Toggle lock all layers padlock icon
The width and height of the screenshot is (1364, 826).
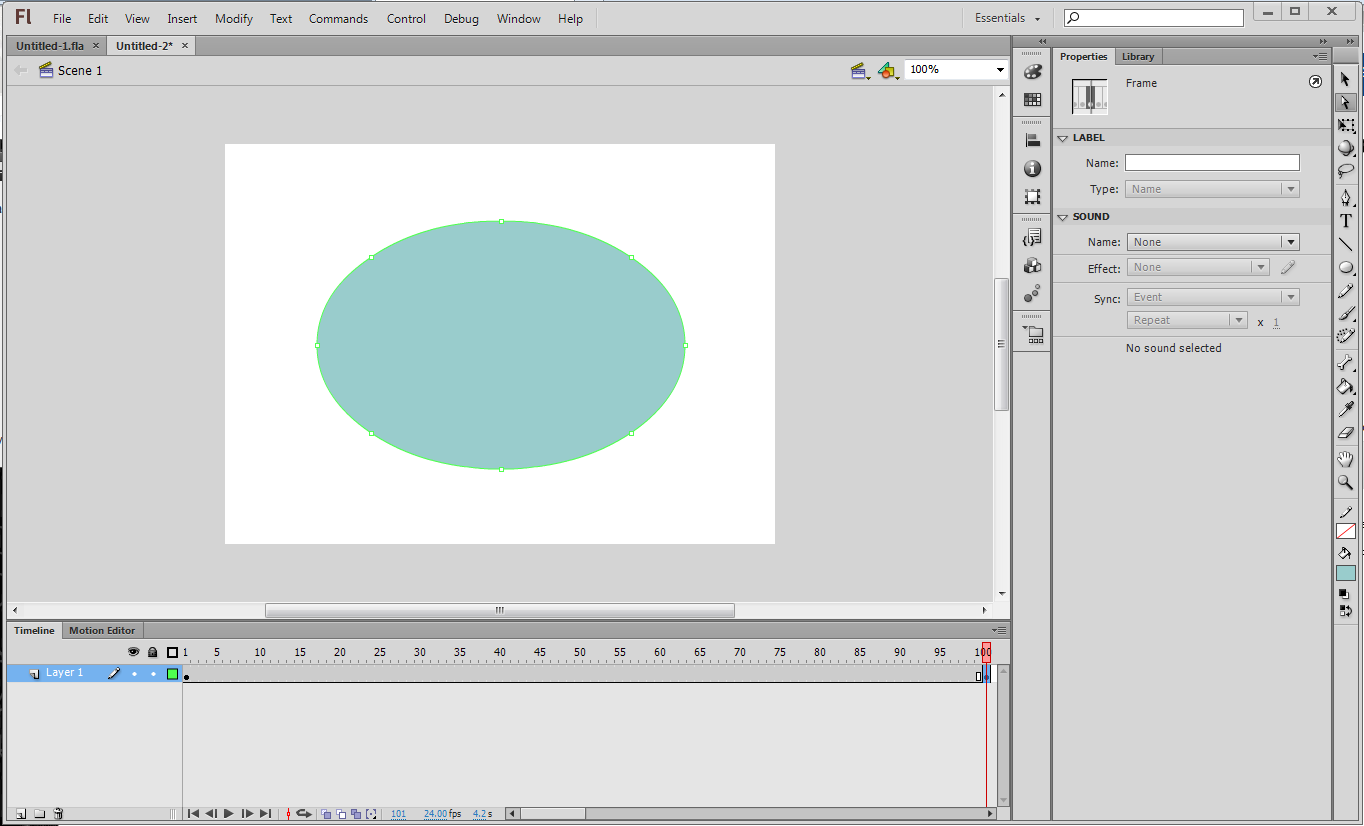tap(153, 652)
